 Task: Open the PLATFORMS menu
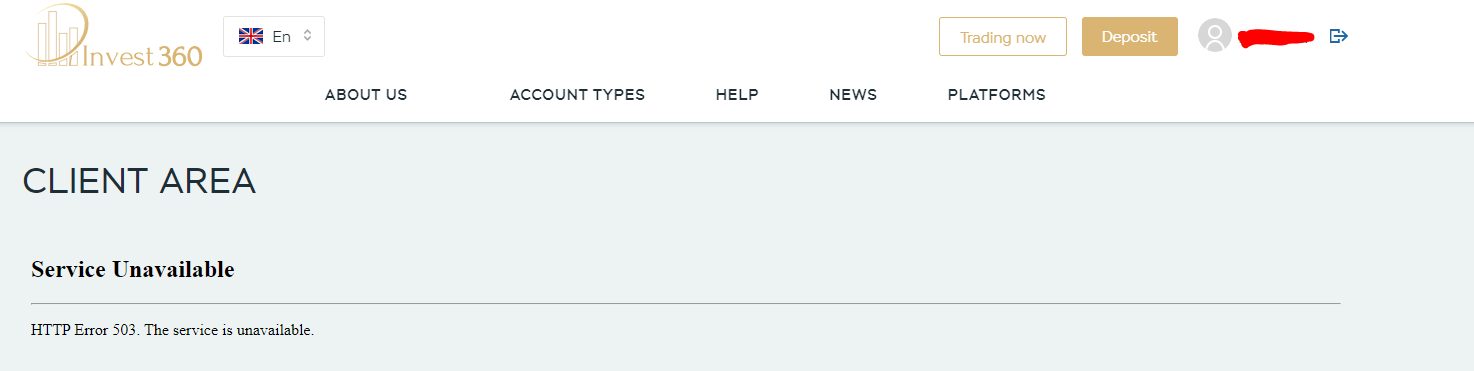coord(997,95)
